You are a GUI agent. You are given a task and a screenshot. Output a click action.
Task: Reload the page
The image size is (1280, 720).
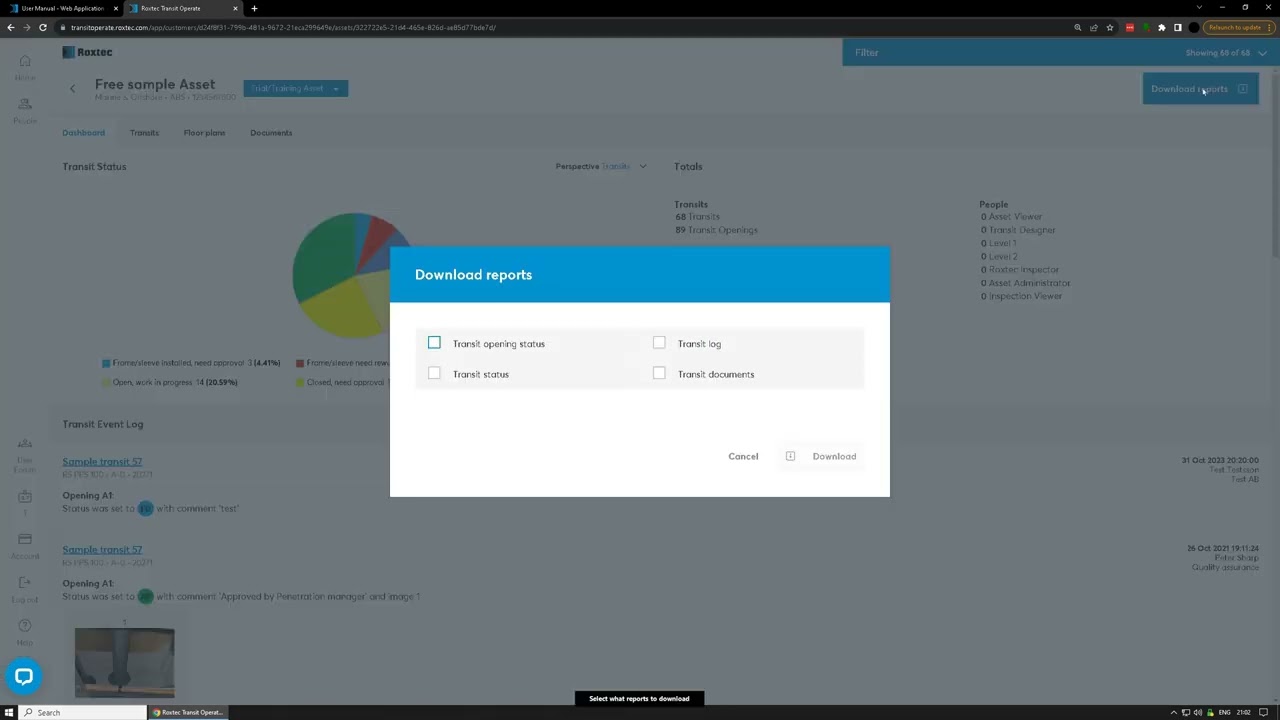tap(42, 27)
